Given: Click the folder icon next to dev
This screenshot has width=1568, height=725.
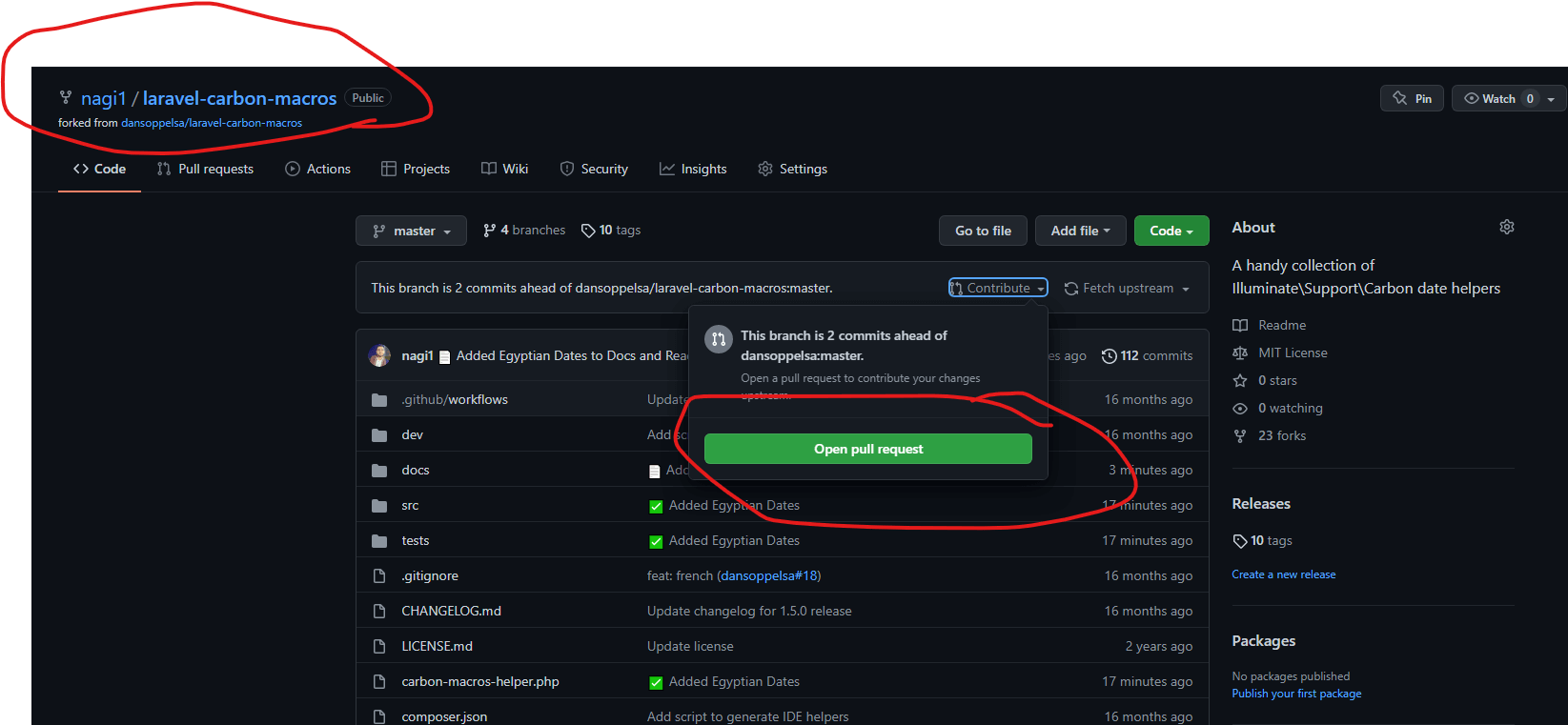Looking at the screenshot, I should tap(379, 434).
